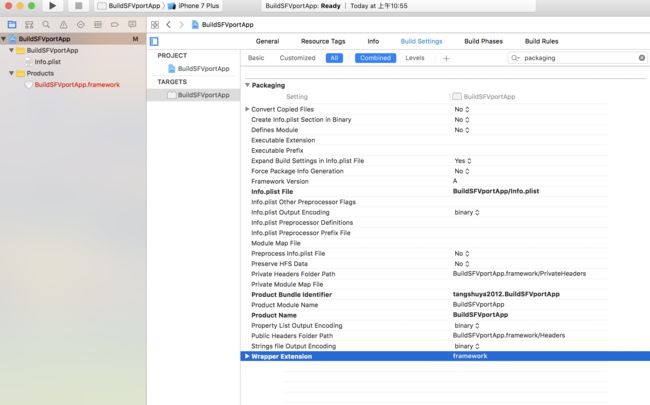Image resolution: width=650 pixels, height=405 pixels.
Task: Click the Public Headers Folder Path value
Action: (x=509, y=335)
